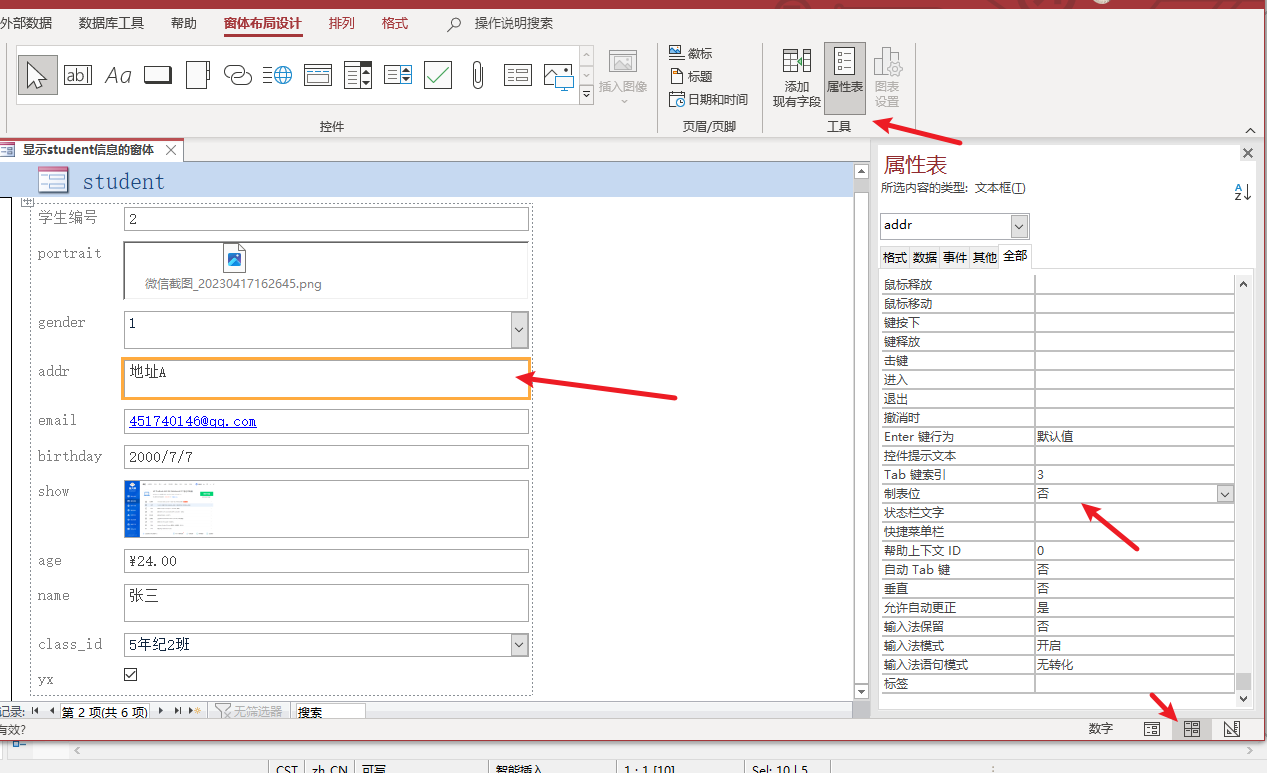Sort properties alphabetically with A-Z icon
Image resolution: width=1267 pixels, height=773 pixels.
1242,192
